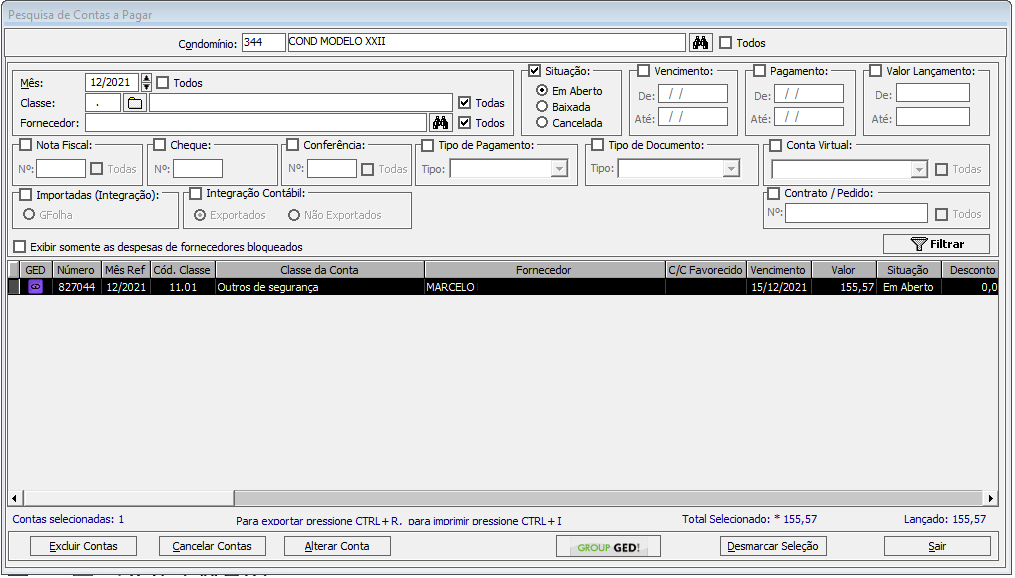Sort by Número column header
This screenshot has width=1015, height=578.
pos(76,270)
